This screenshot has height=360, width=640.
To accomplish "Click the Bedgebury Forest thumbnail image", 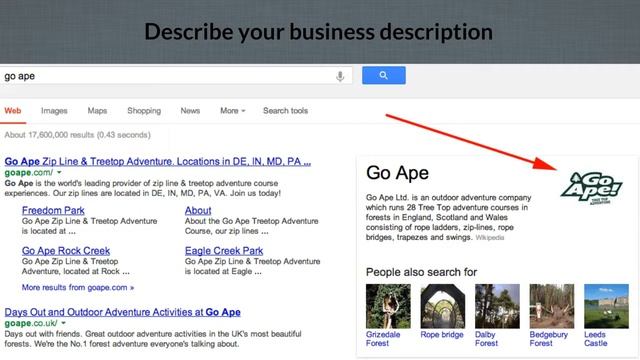I will click(x=552, y=306).
